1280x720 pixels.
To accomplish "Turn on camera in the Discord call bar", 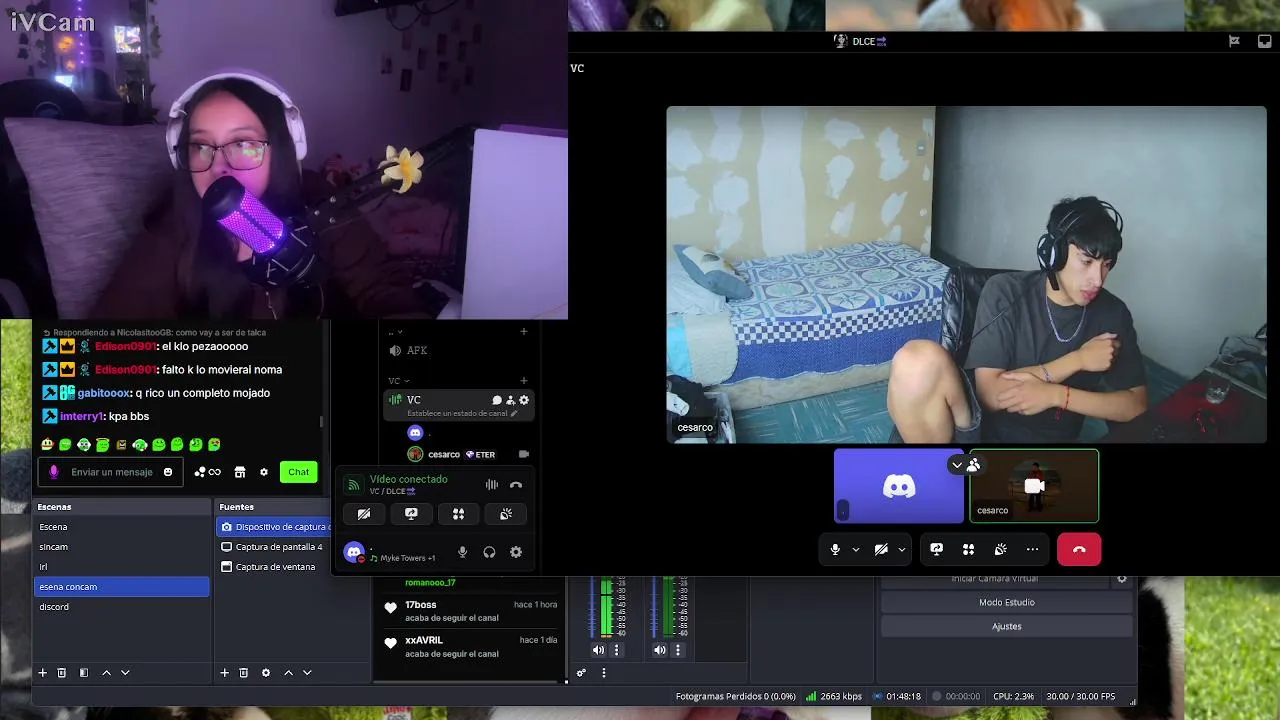I will (x=881, y=549).
